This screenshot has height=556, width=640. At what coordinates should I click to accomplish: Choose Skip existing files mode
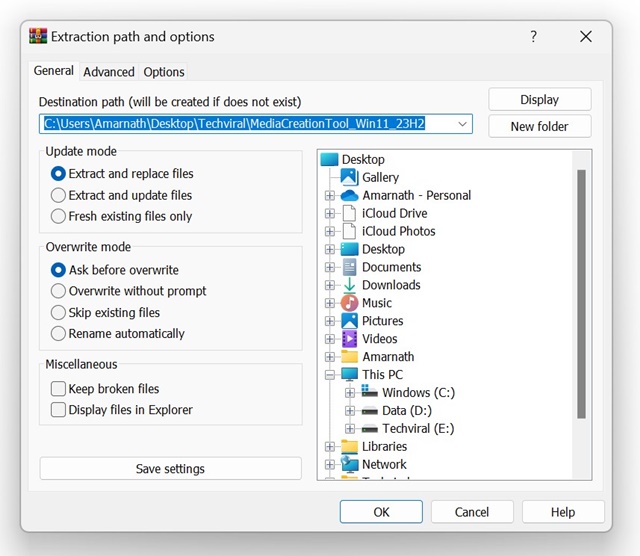tap(105, 312)
